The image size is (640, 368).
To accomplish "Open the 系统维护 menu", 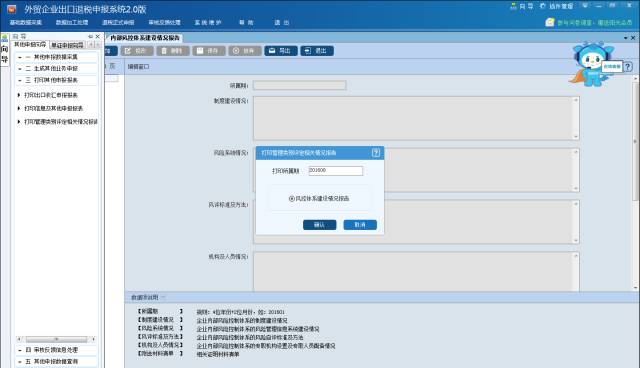I will (208, 22).
